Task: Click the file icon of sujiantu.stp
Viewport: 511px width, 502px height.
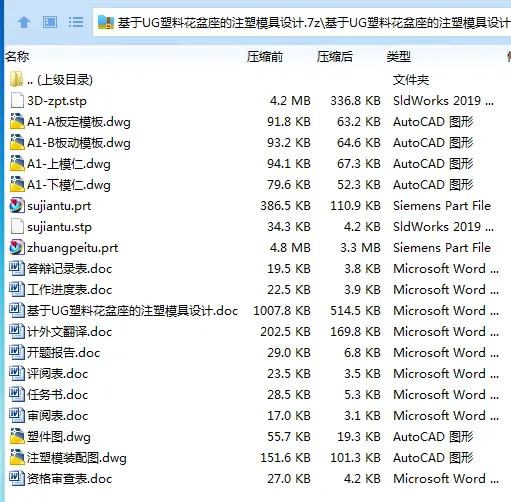Action: point(17,227)
